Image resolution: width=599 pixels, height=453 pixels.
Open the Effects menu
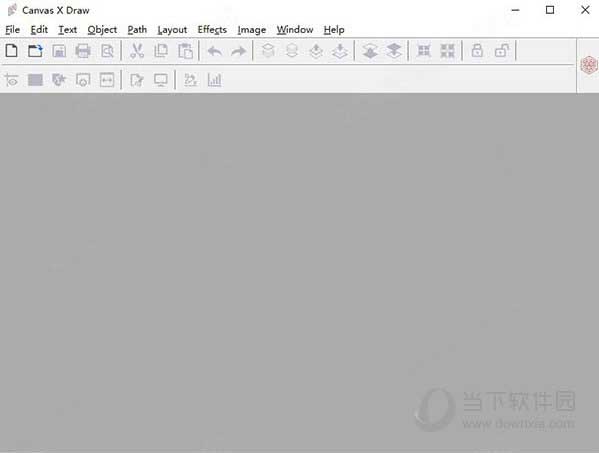[212, 30]
